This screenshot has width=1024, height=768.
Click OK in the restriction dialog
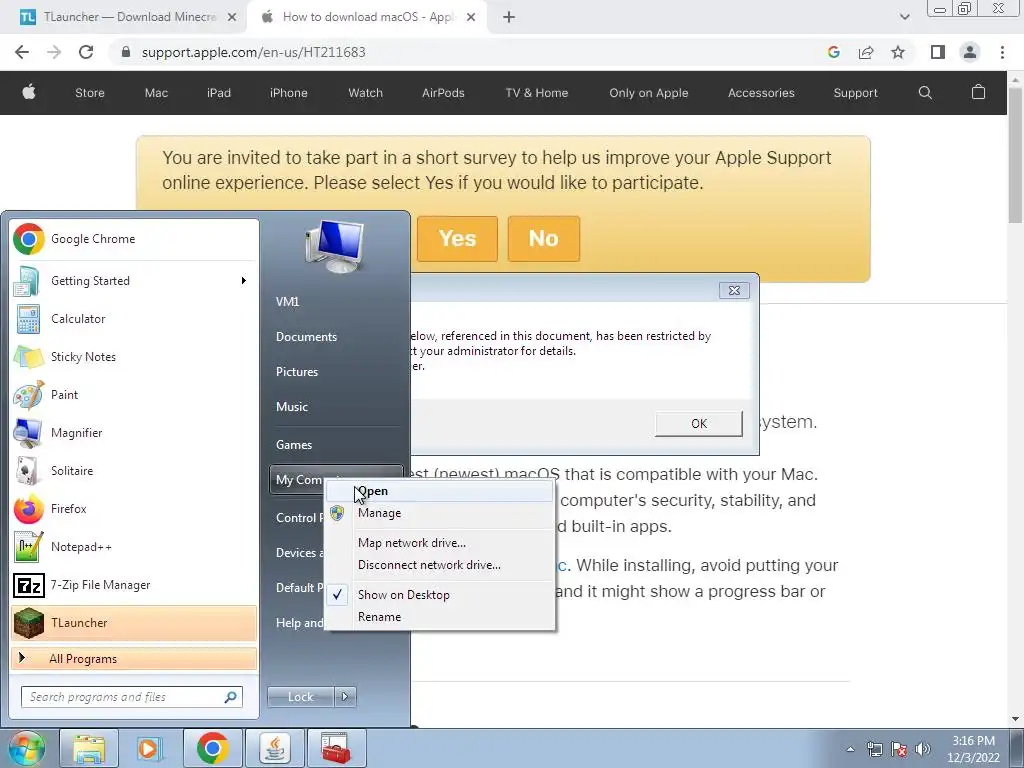pos(699,424)
